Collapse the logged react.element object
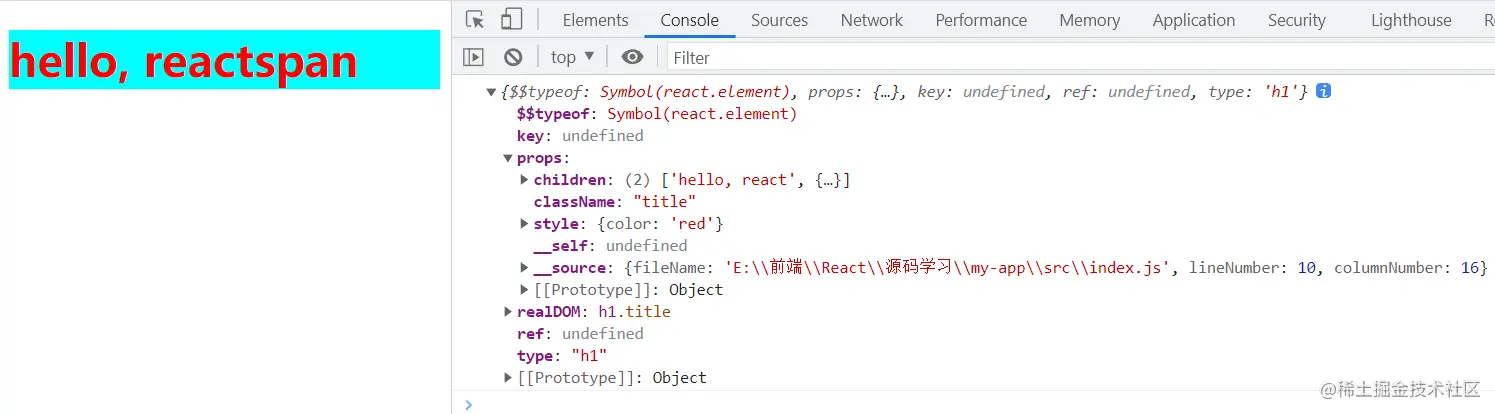This screenshot has width=1495, height=414. 491,92
